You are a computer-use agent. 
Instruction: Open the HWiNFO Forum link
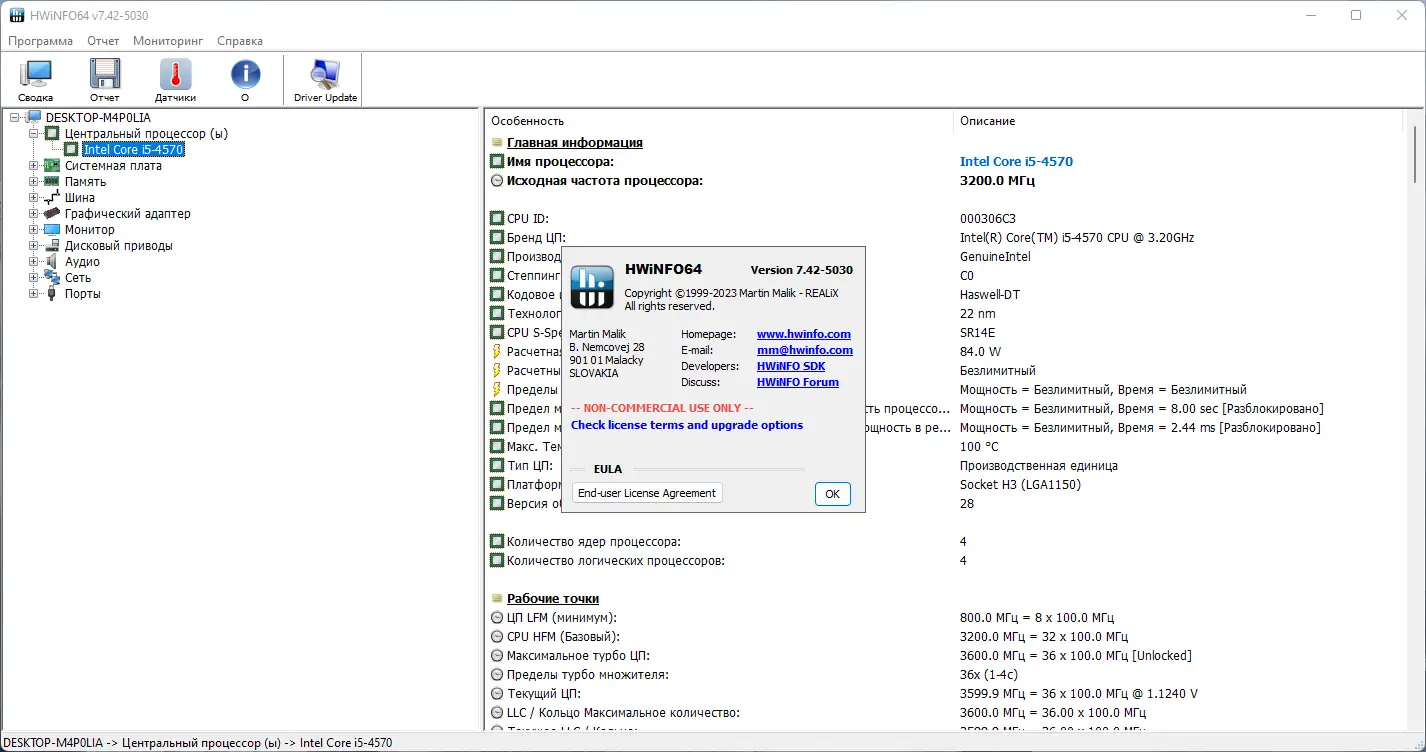point(798,382)
